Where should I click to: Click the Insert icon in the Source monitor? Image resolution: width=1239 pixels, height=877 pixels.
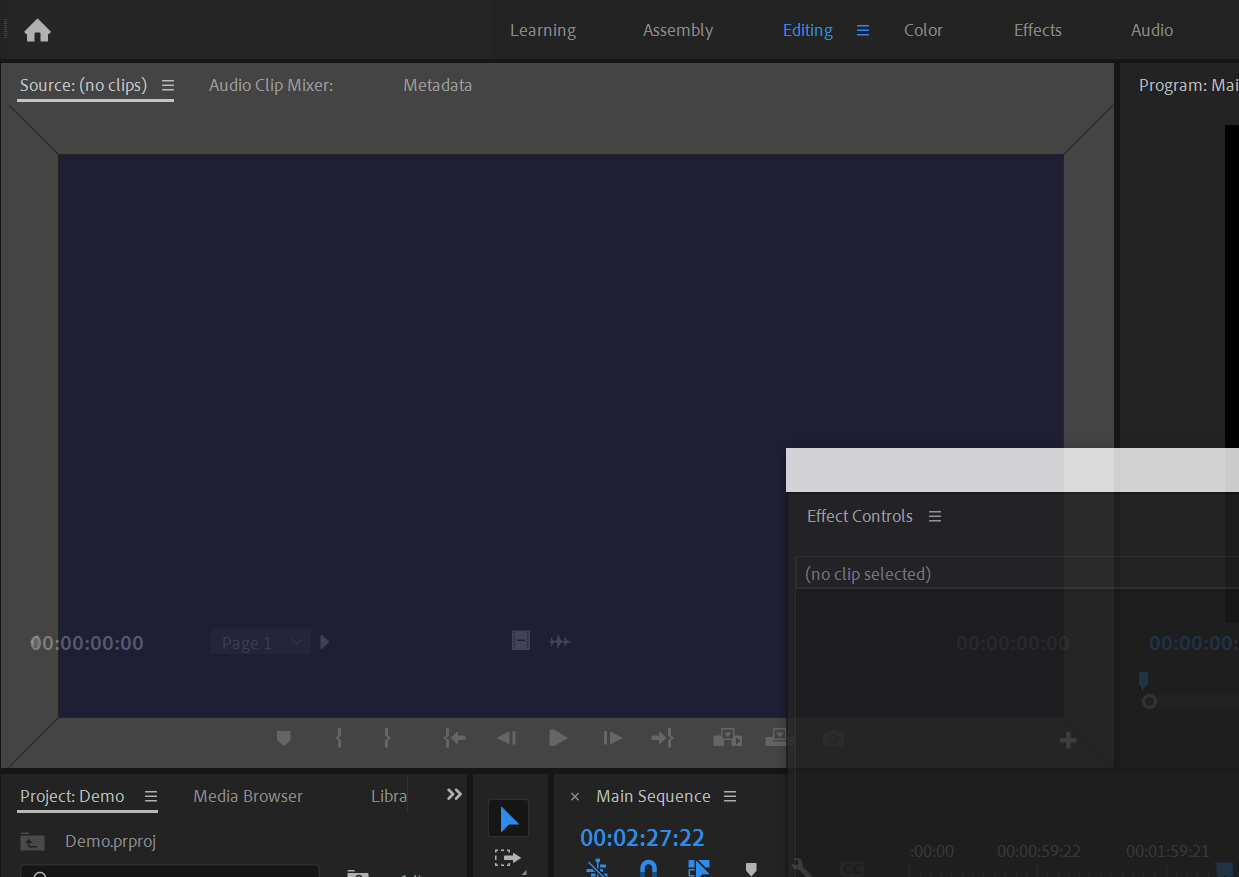[x=727, y=737]
